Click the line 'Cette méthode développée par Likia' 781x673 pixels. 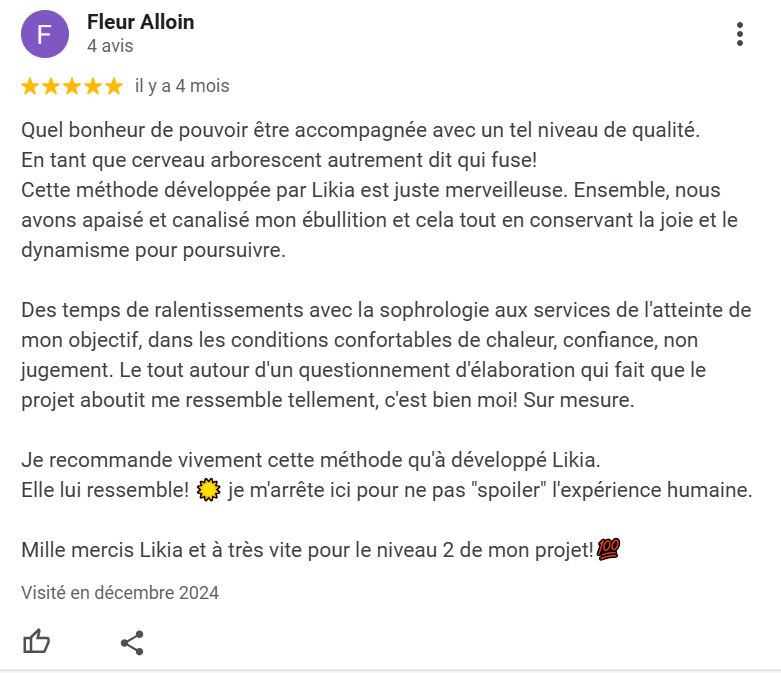point(371,190)
